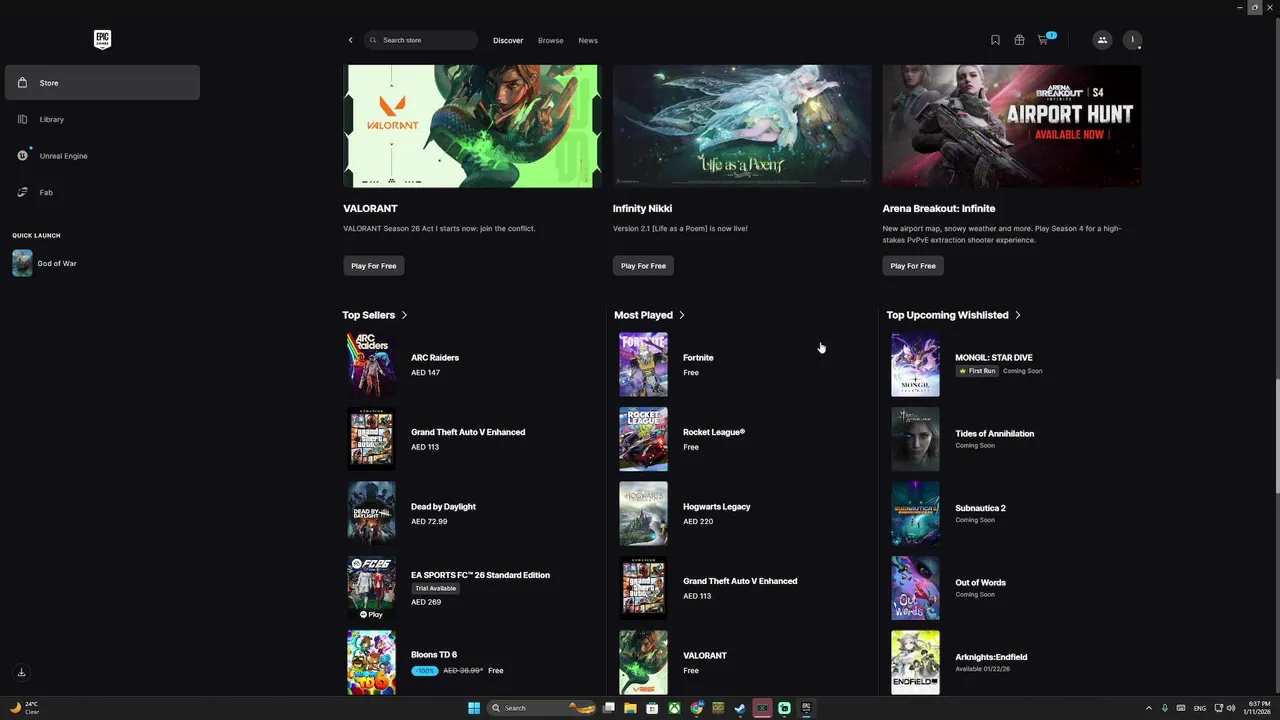Open File Explorer from the taskbar
The height and width of the screenshot is (720, 1280).
(630, 708)
